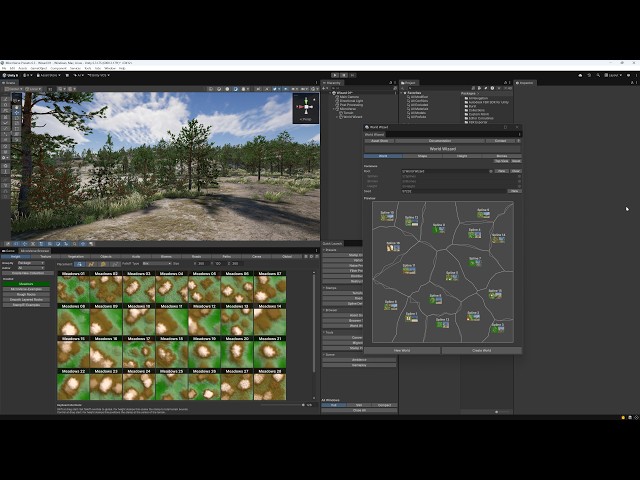Choose the Meadows 01 height stamp thumbnail

pyautogui.click(x=73, y=287)
